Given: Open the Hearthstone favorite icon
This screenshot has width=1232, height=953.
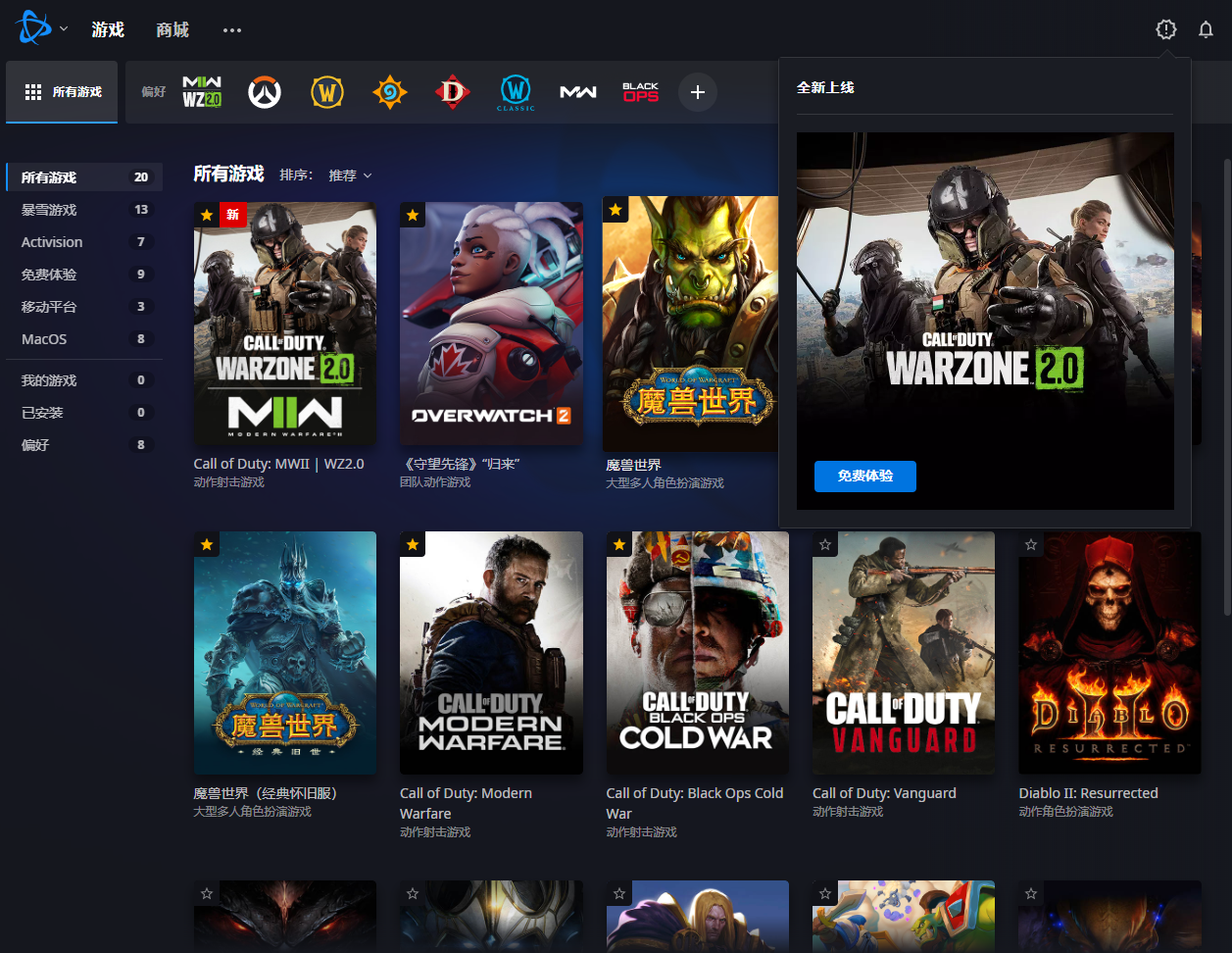Looking at the screenshot, I should click(389, 92).
